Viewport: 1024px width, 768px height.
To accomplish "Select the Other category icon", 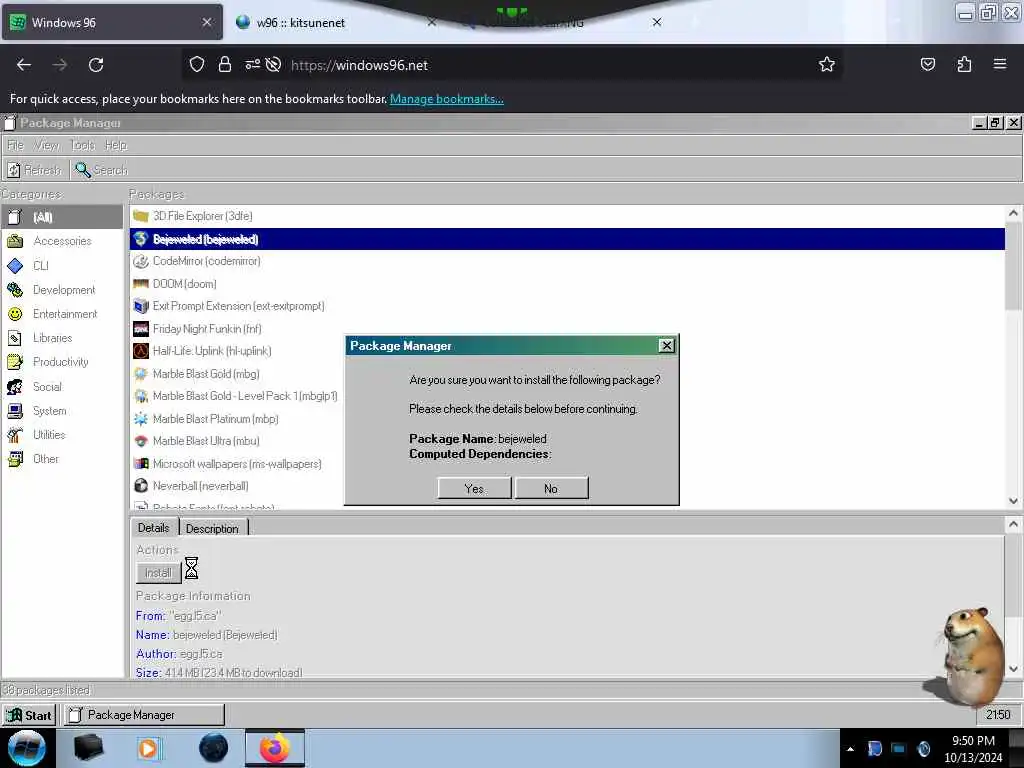I will click(15, 459).
